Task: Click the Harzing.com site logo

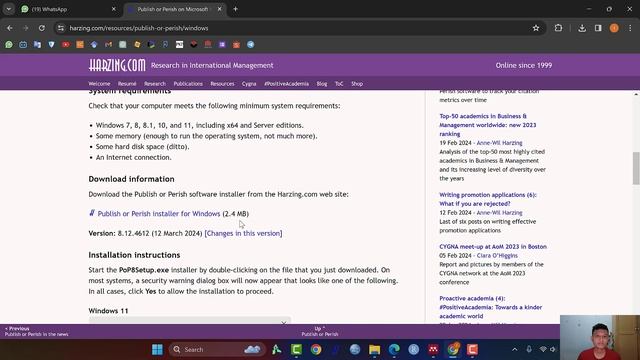Action: [117, 65]
